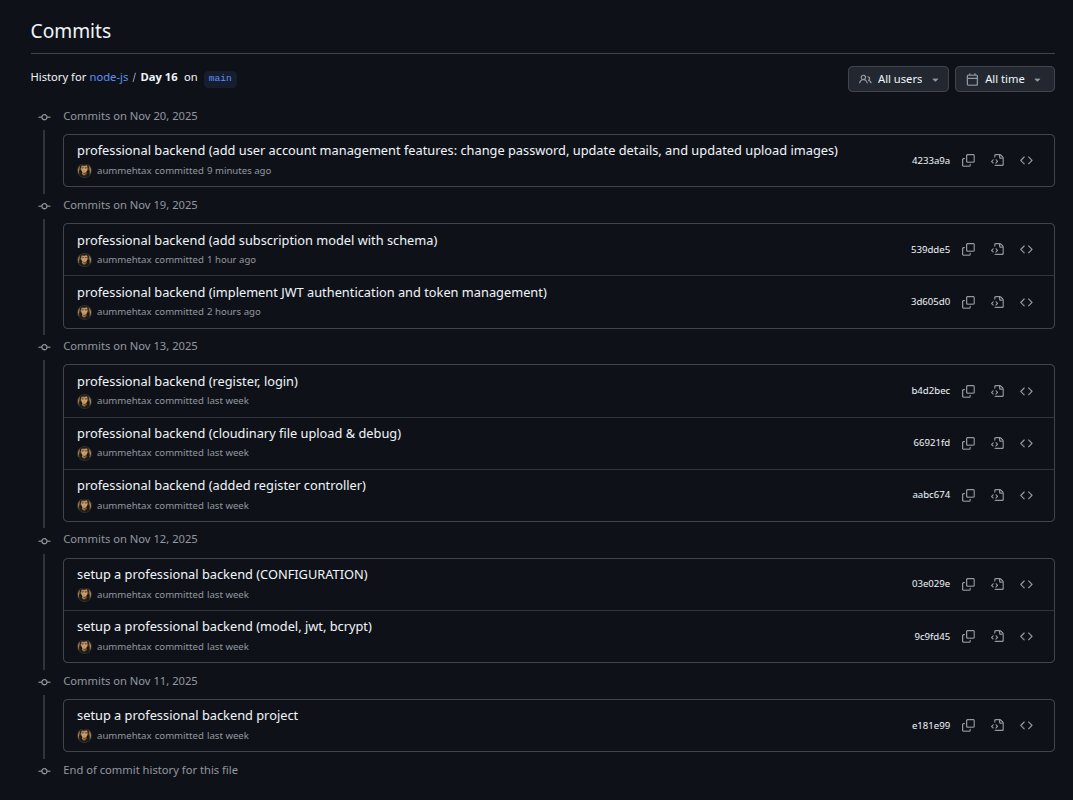The width and height of the screenshot is (1073, 800).
Task: Browse repository at commit 9c9fd45
Action: 1026,636
